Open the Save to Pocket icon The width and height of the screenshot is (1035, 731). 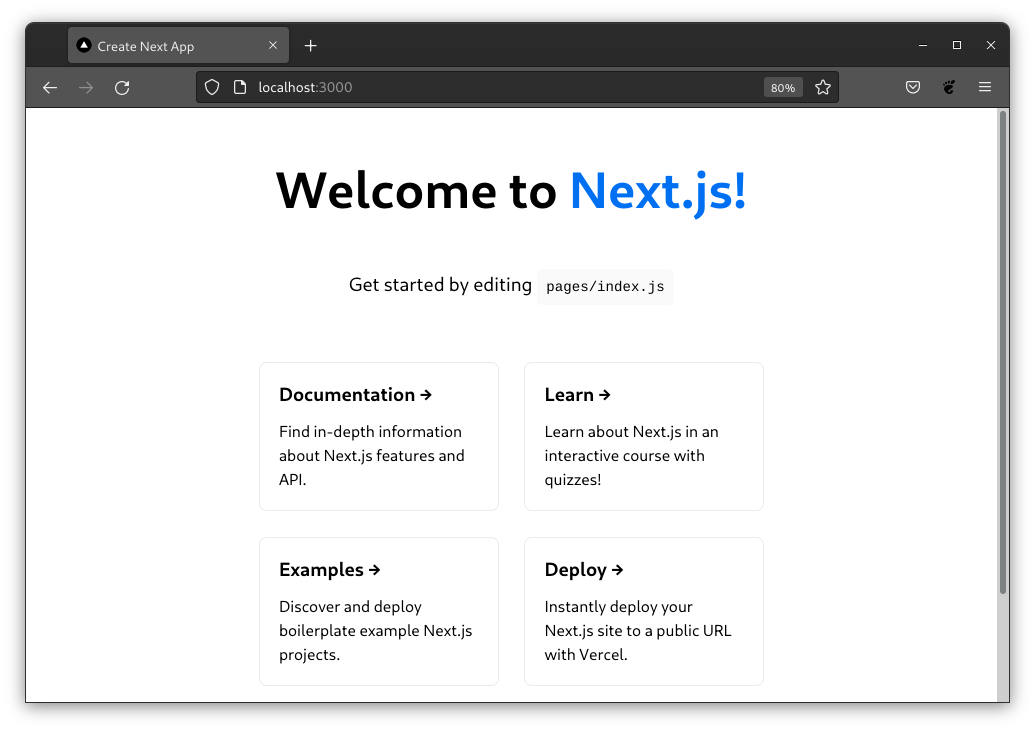tap(913, 88)
